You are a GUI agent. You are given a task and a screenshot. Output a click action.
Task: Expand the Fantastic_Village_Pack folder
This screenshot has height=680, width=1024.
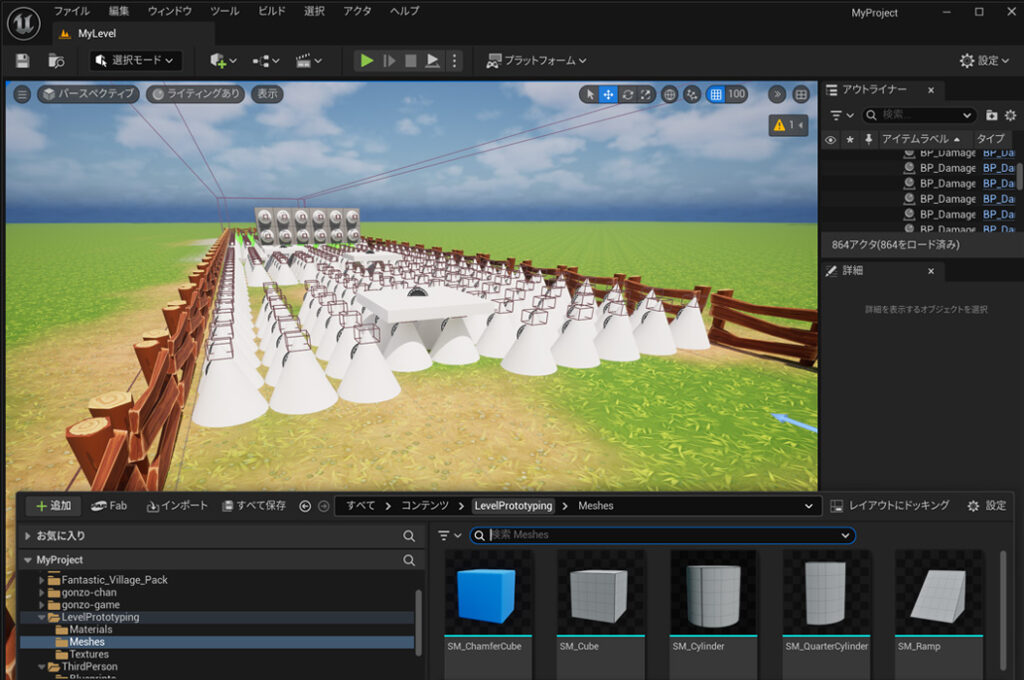coord(42,580)
